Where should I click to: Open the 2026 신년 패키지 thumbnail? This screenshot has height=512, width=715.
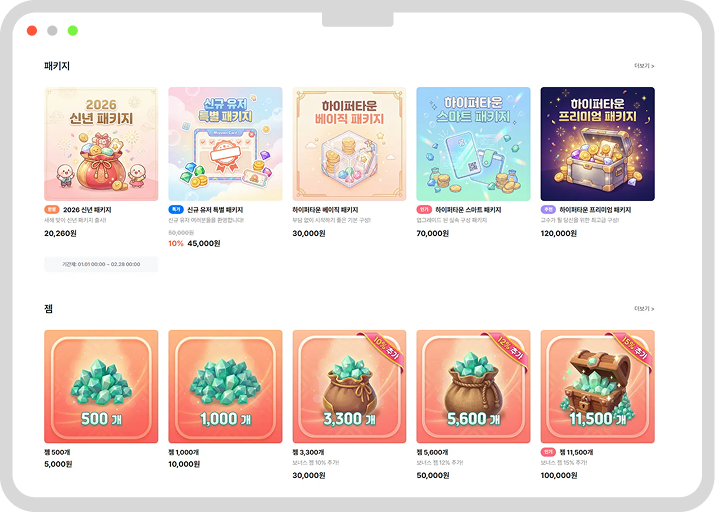pyautogui.click(x=101, y=144)
